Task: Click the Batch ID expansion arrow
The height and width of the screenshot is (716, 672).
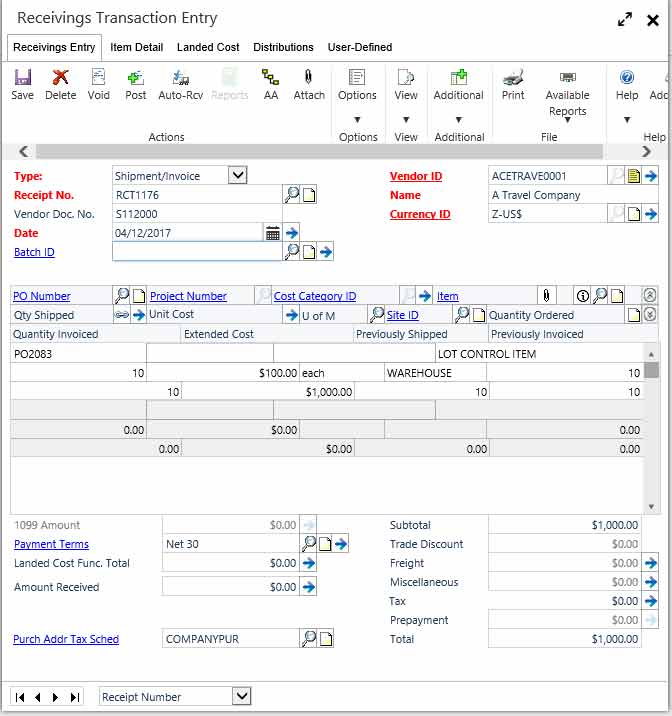Action: (x=326, y=252)
